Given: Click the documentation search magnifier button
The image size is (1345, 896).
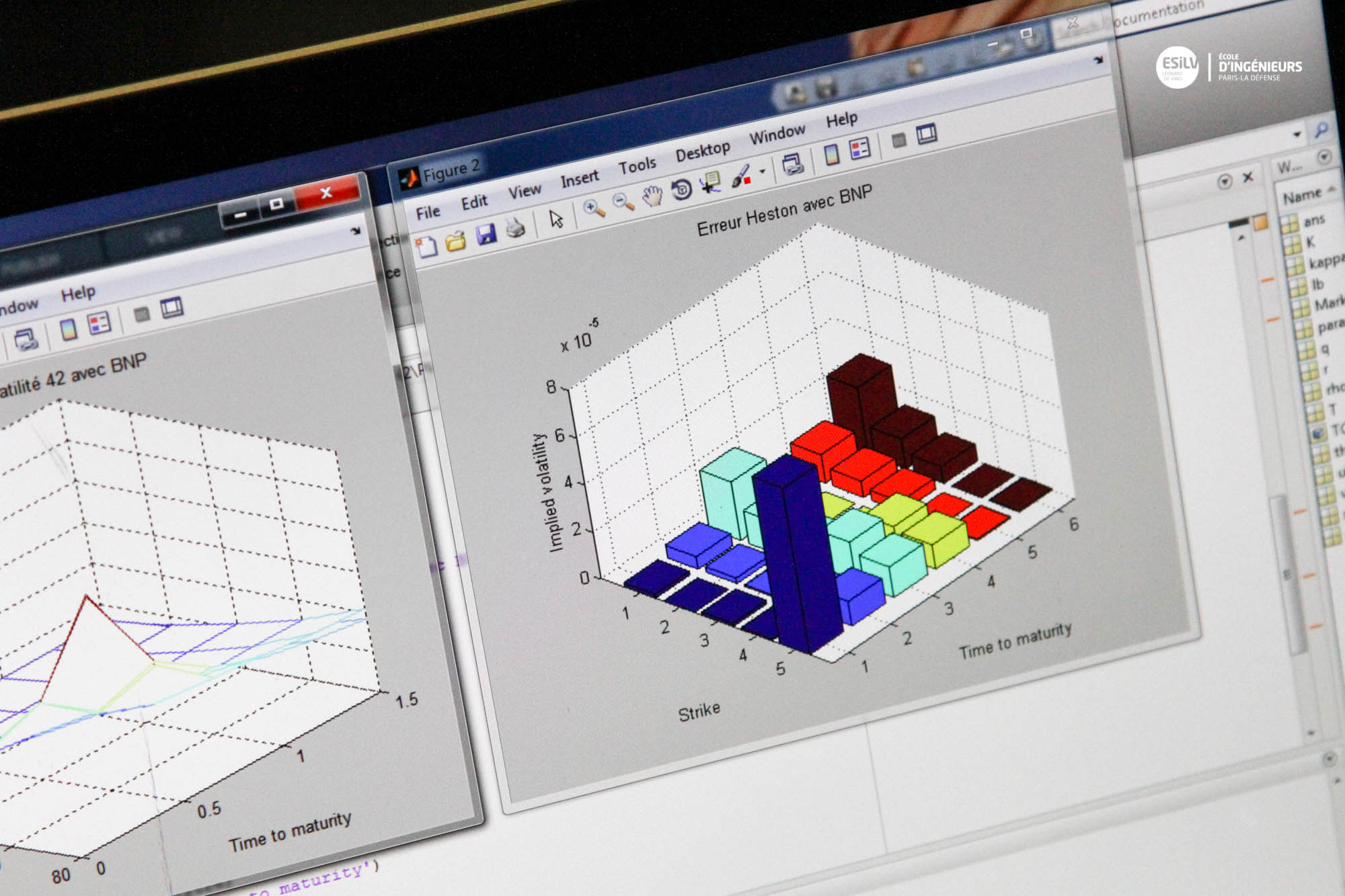Looking at the screenshot, I should pyautogui.click(x=1321, y=130).
